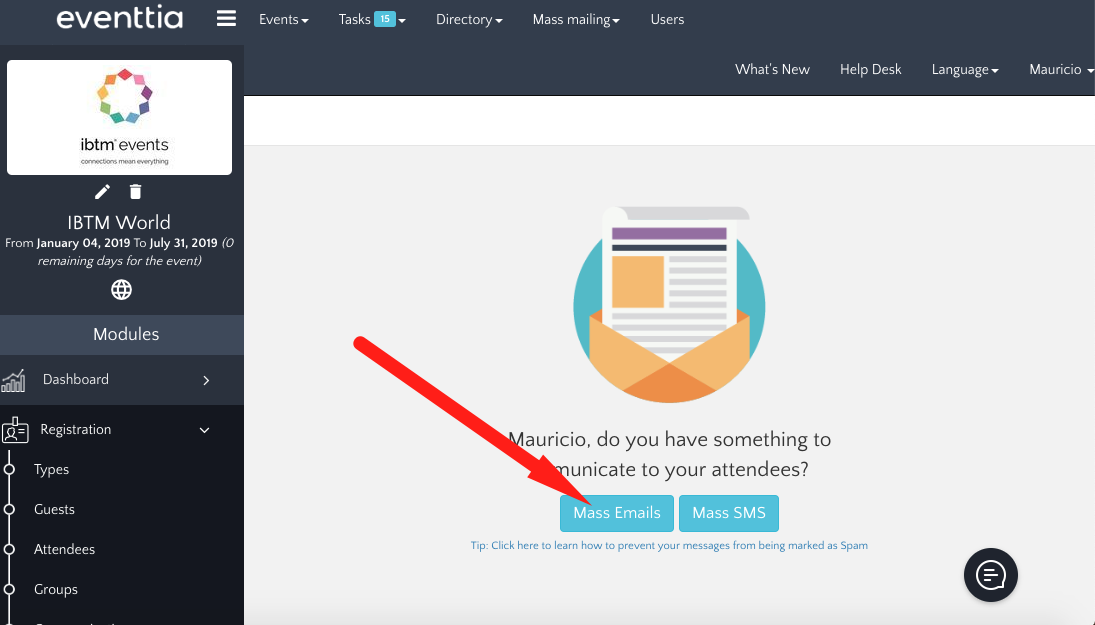1095x625 pixels.
Task: Click the Mass Emails button
Action: (x=616, y=513)
